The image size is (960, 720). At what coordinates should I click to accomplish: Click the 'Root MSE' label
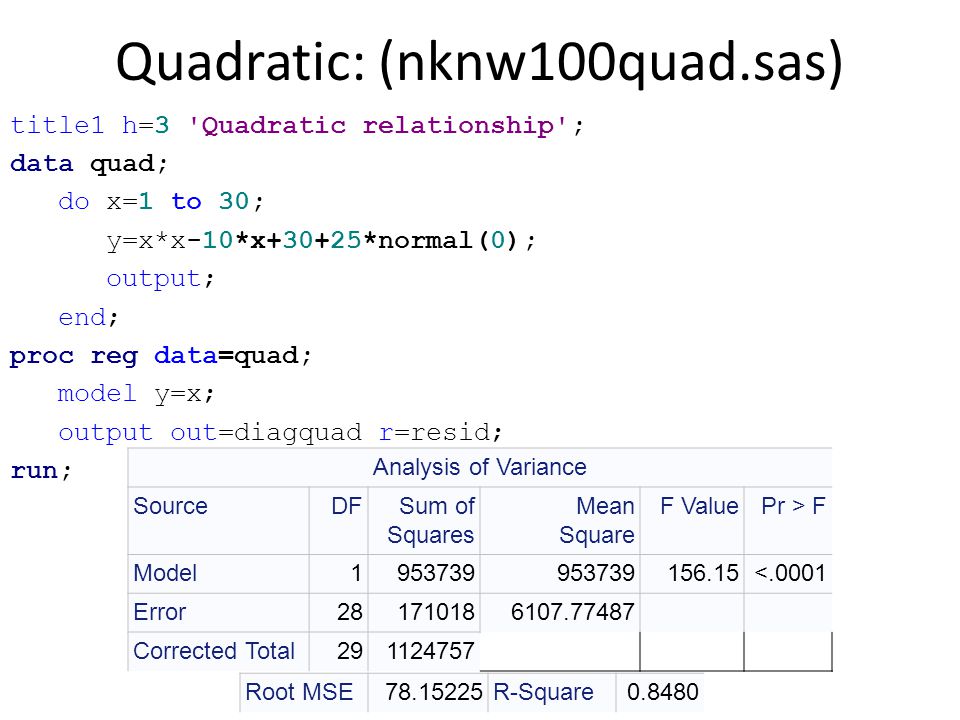[299, 692]
